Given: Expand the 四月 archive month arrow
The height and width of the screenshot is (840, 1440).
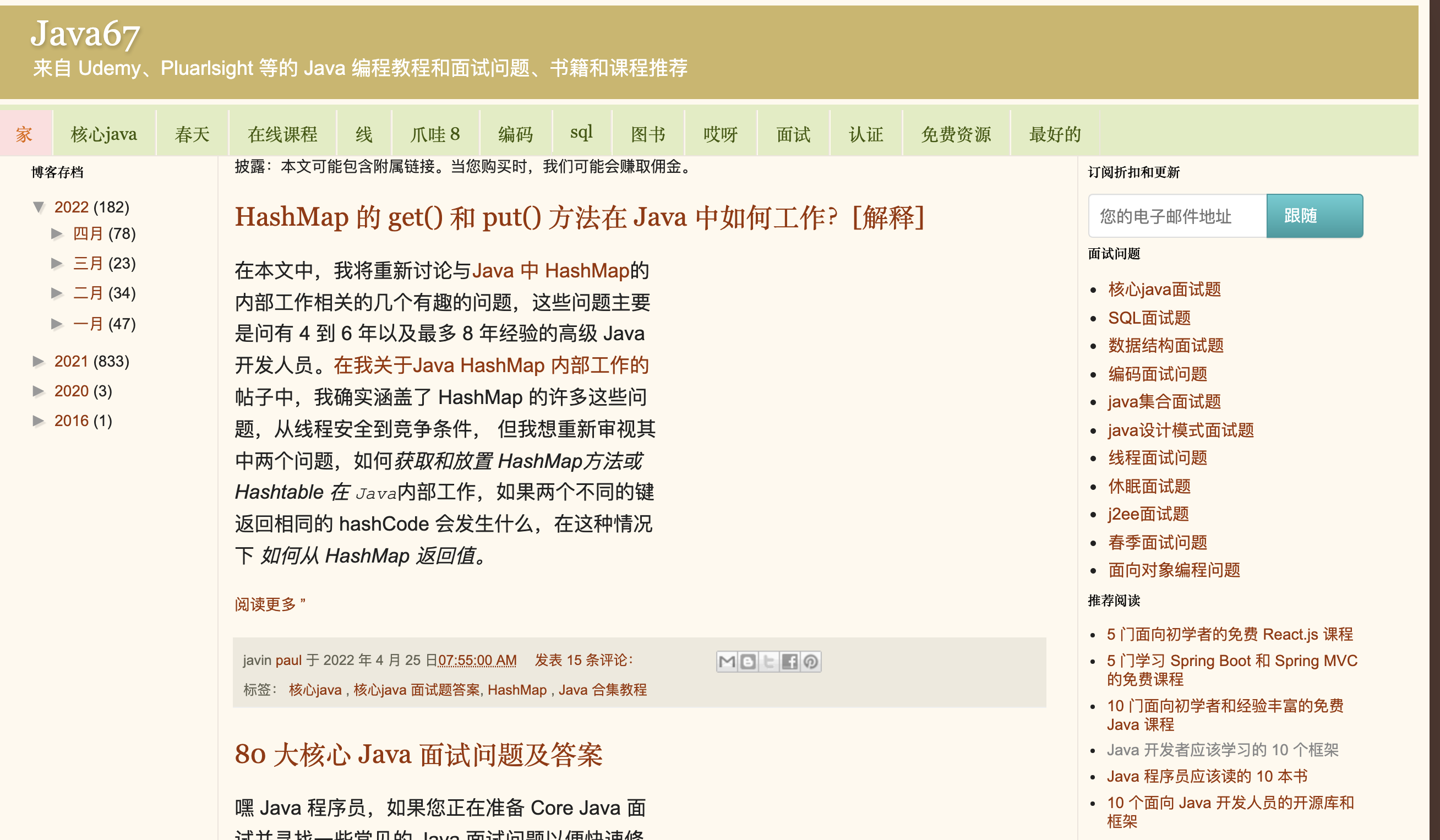Looking at the screenshot, I should coord(57,234).
